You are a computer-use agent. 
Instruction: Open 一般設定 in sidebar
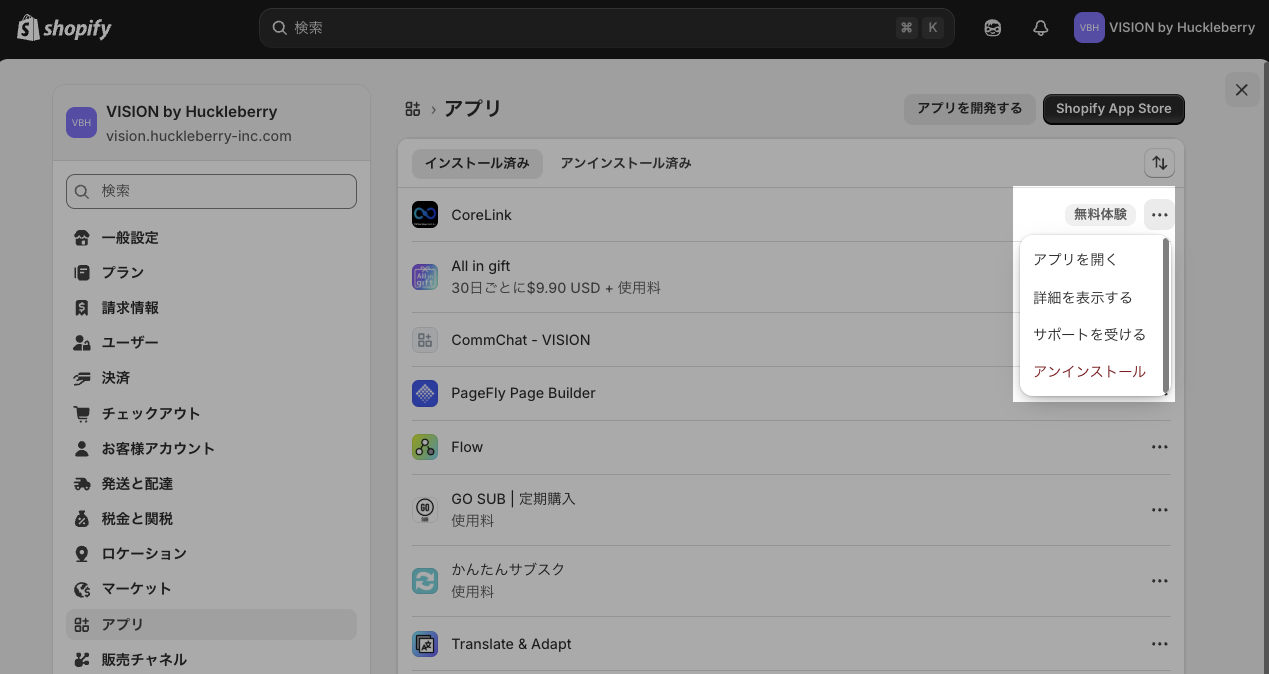tap(211, 238)
